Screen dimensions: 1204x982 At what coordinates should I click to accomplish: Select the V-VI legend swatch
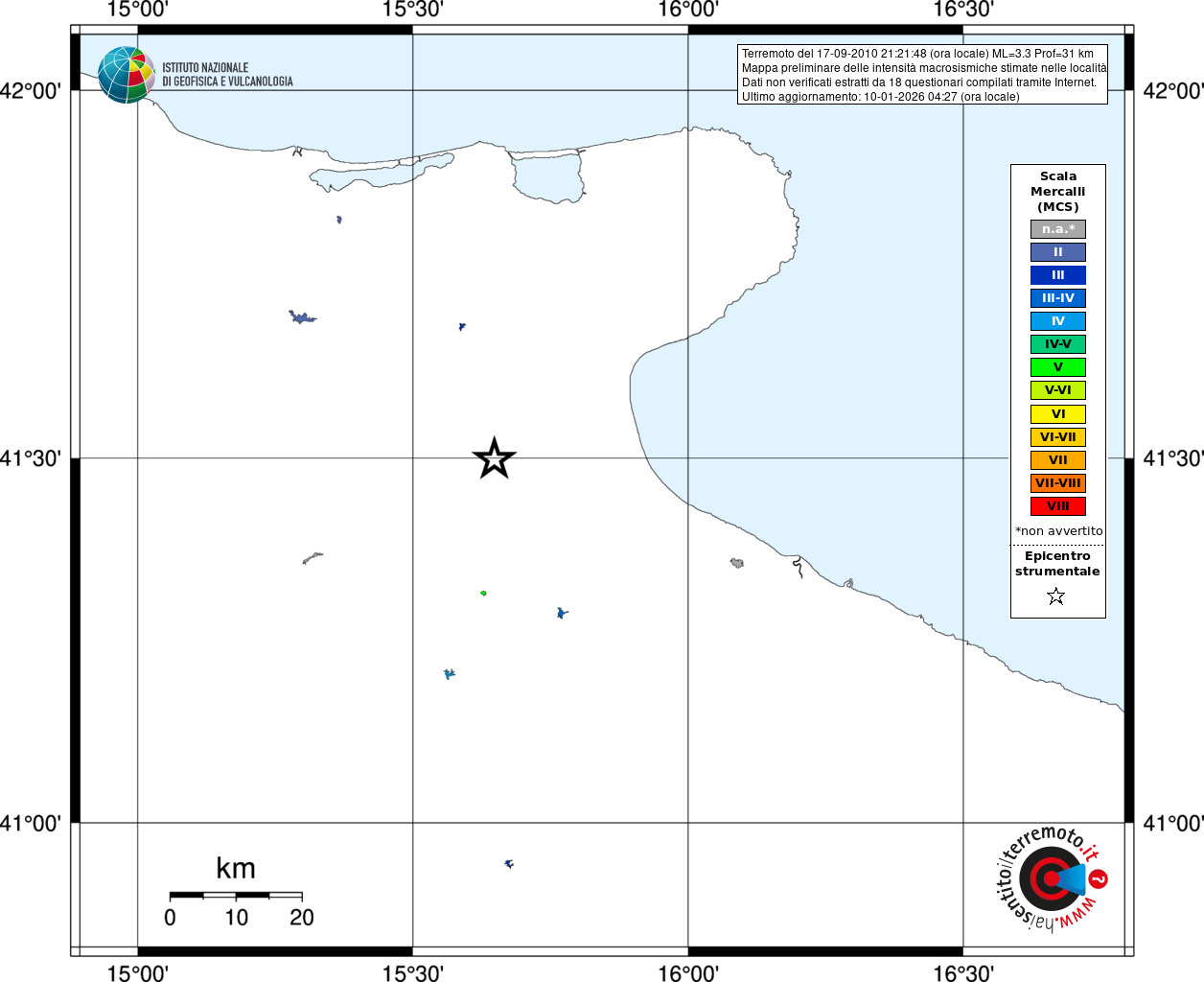[x=1058, y=390]
